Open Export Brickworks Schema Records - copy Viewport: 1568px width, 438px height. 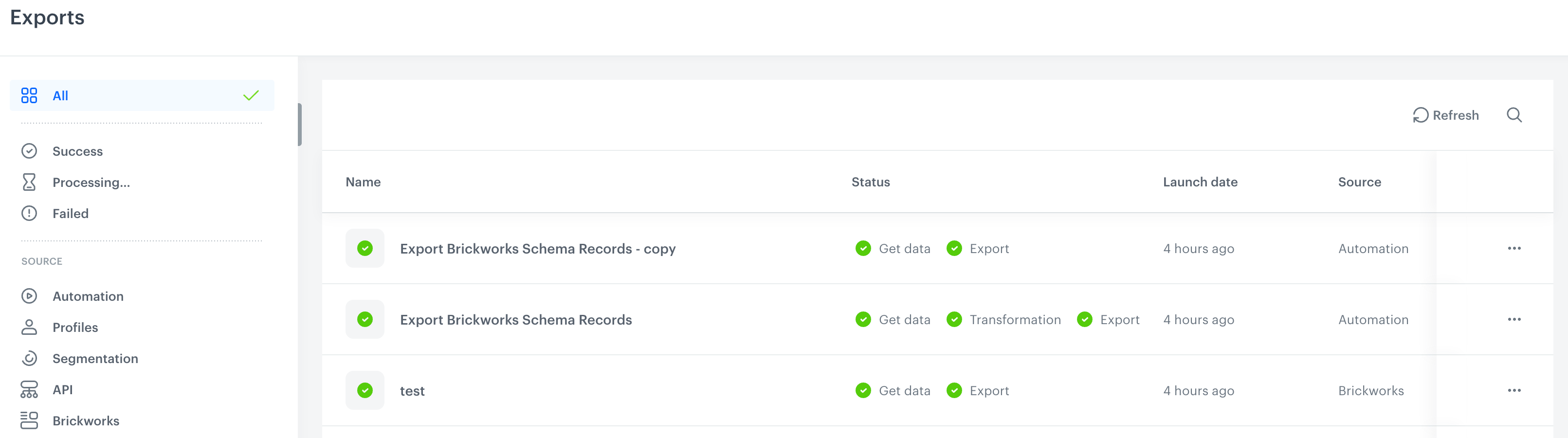(x=537, y=248)
